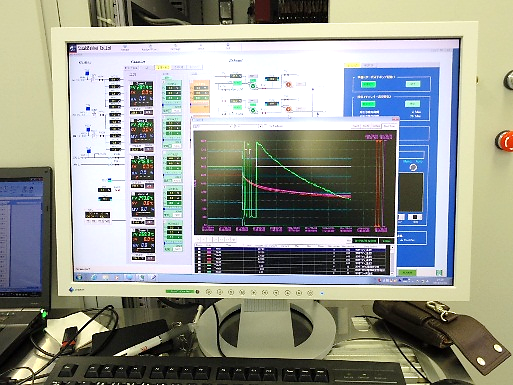Click the Windows Start orb in the taskbar
This screenshot has width=513, height=385.
click(79, 277)
